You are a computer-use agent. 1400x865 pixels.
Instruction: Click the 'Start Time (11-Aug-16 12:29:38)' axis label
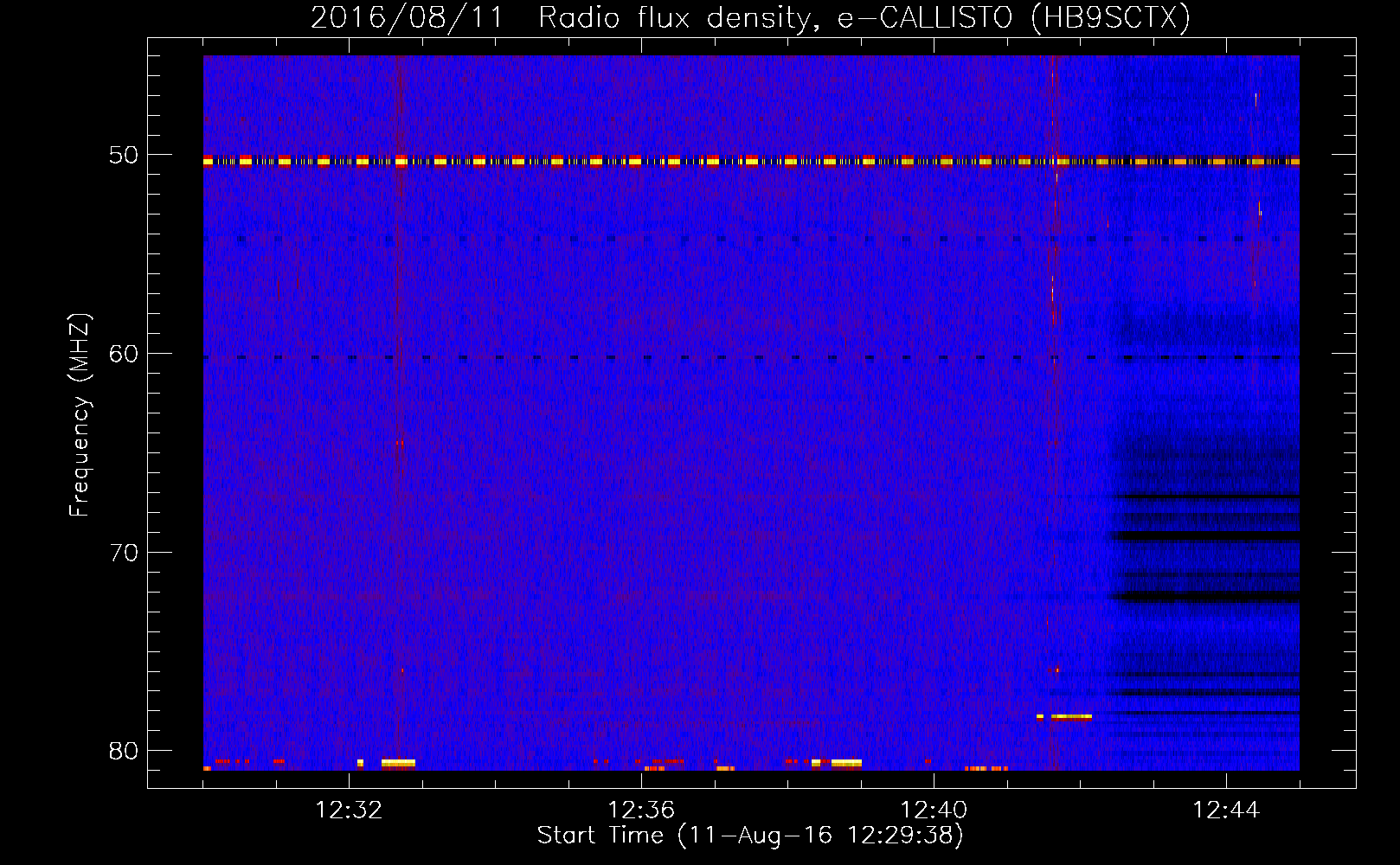(x=750, y=835)
